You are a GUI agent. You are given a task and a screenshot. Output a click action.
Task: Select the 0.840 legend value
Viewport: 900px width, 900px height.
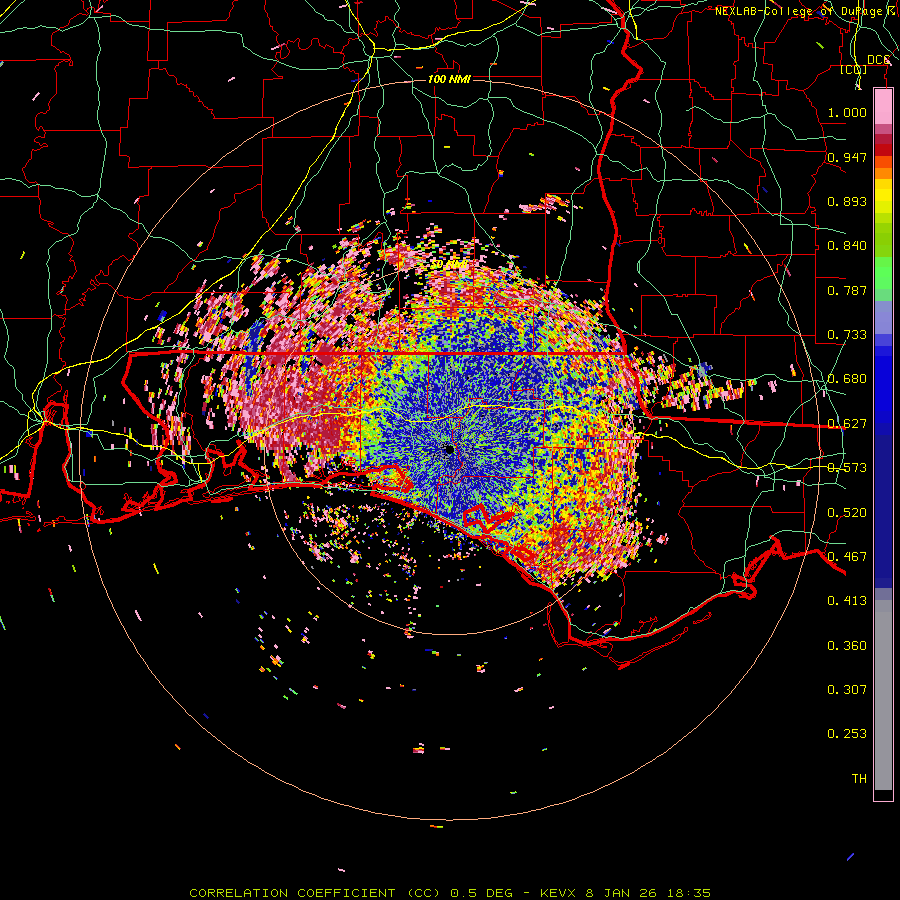click(847, 246)
